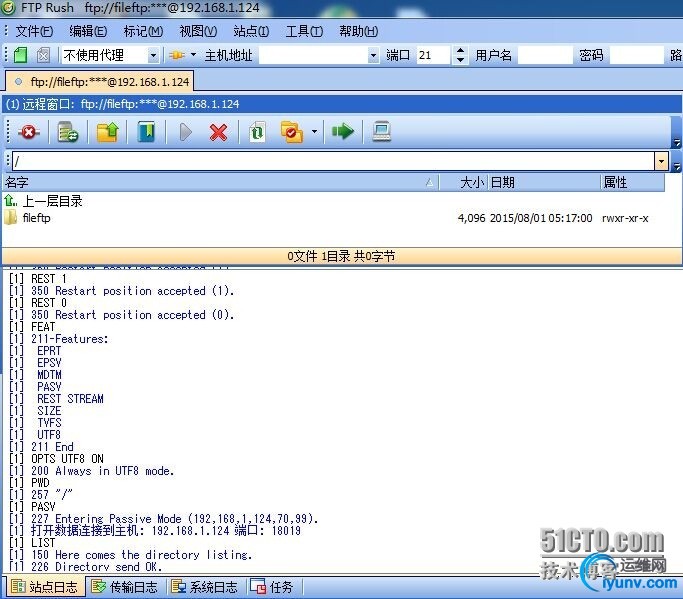Open dropdown beside folders check icon
683x599 pixels.
pyautogui.click(x=314, y=132)
